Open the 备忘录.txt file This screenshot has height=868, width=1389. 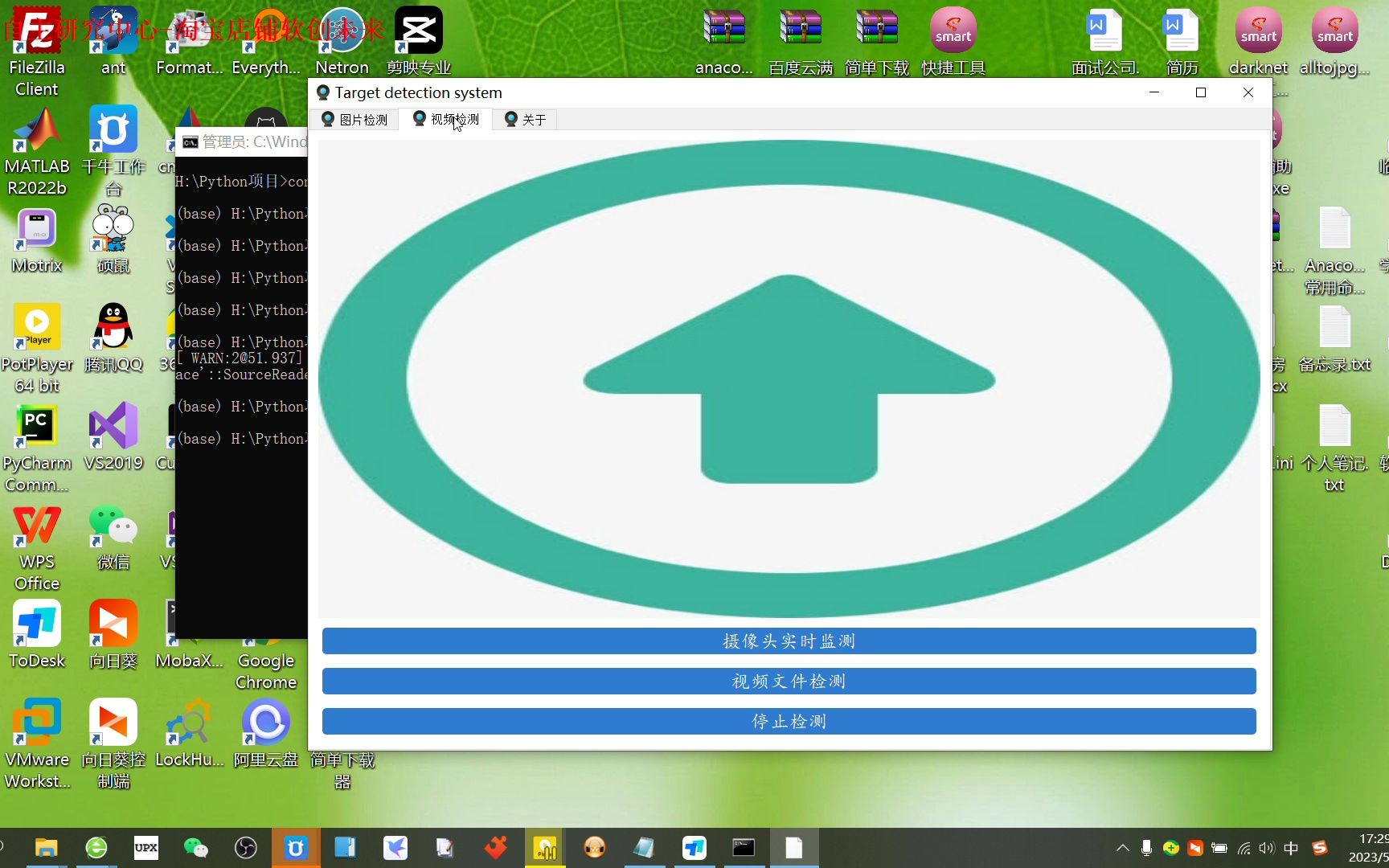(x=1334, y=338)
